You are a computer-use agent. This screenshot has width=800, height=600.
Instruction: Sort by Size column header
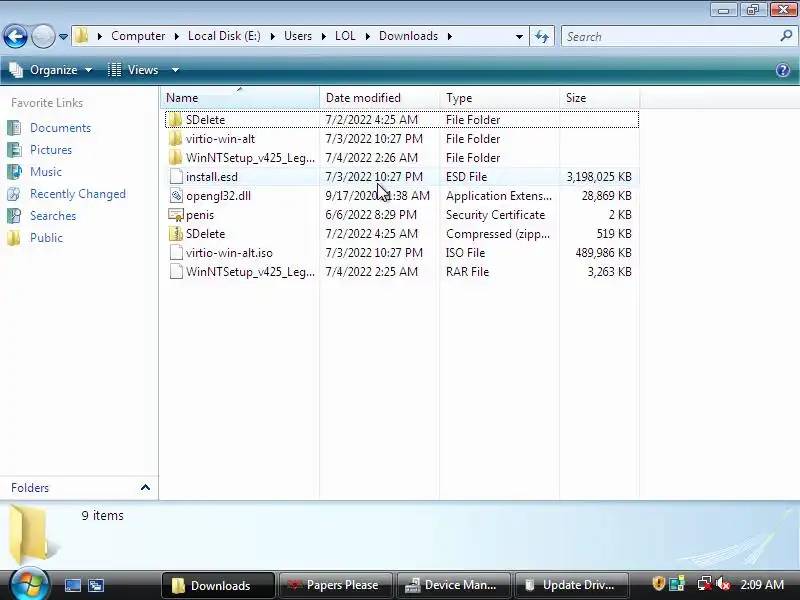[x=599, y=97]
